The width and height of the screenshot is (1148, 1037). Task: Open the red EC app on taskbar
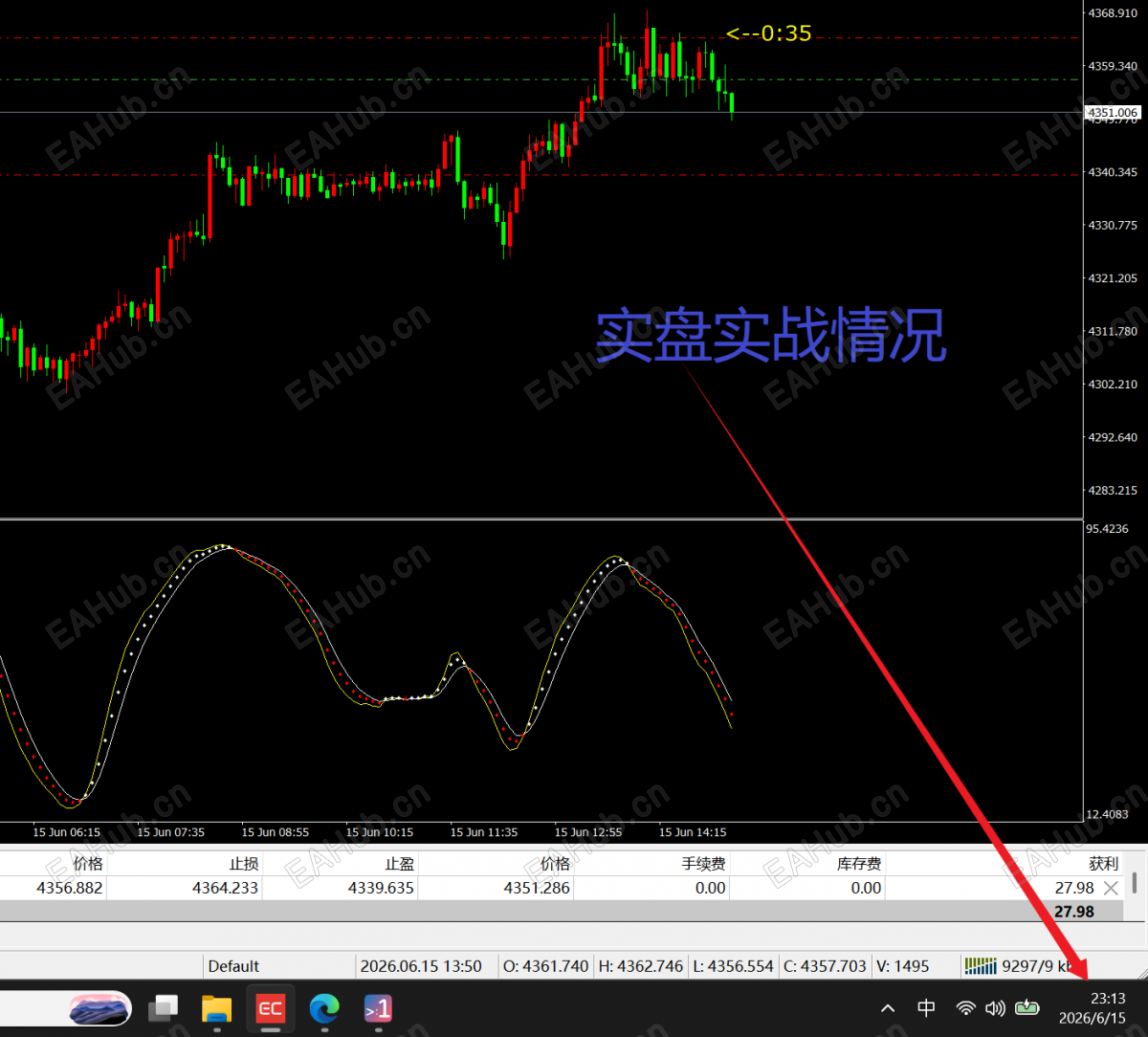coord(271,1007)
